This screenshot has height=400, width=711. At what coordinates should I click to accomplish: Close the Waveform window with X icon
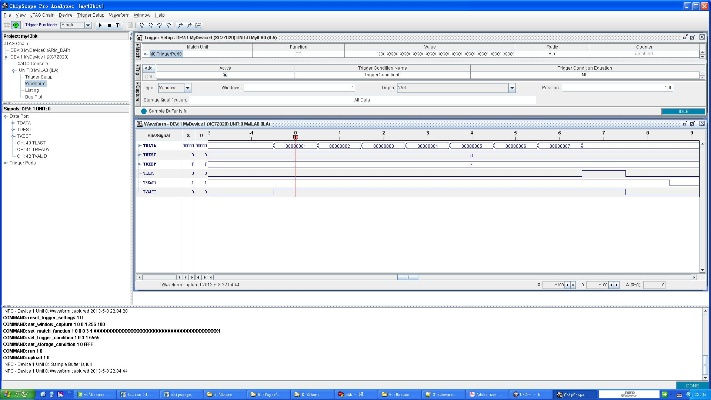(703, 123)
